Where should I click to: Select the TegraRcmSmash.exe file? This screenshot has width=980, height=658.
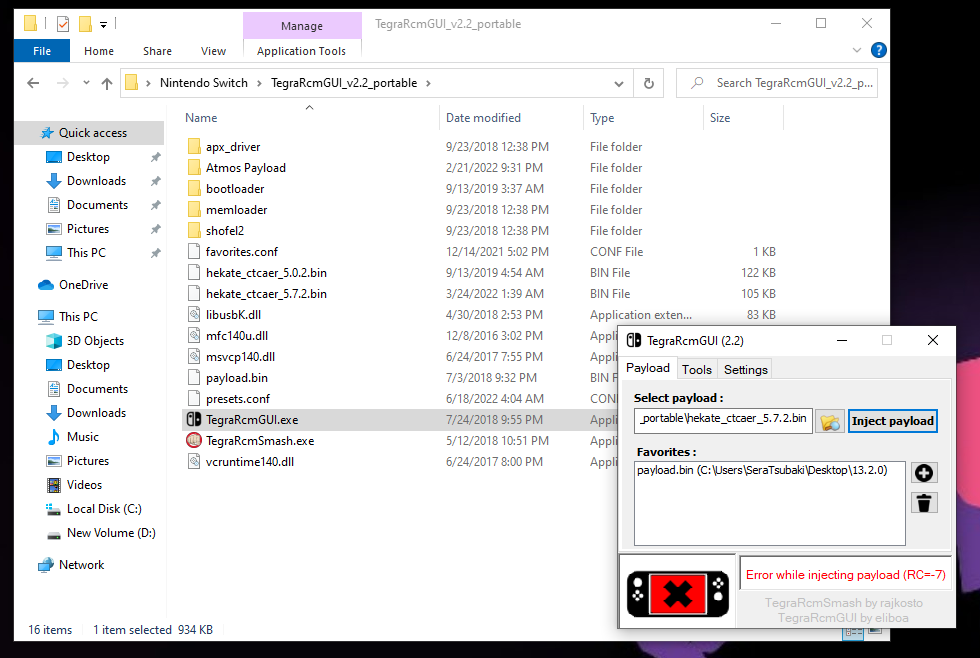pos(259,441)
